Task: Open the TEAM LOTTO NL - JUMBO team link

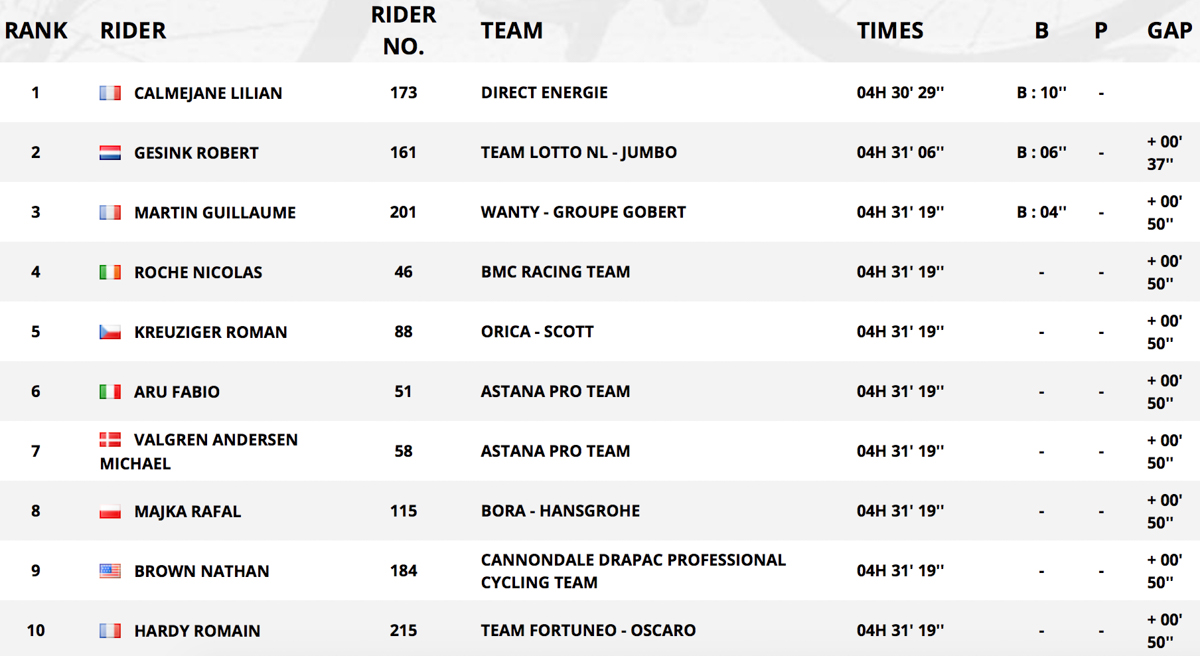Action: (579, 153)
